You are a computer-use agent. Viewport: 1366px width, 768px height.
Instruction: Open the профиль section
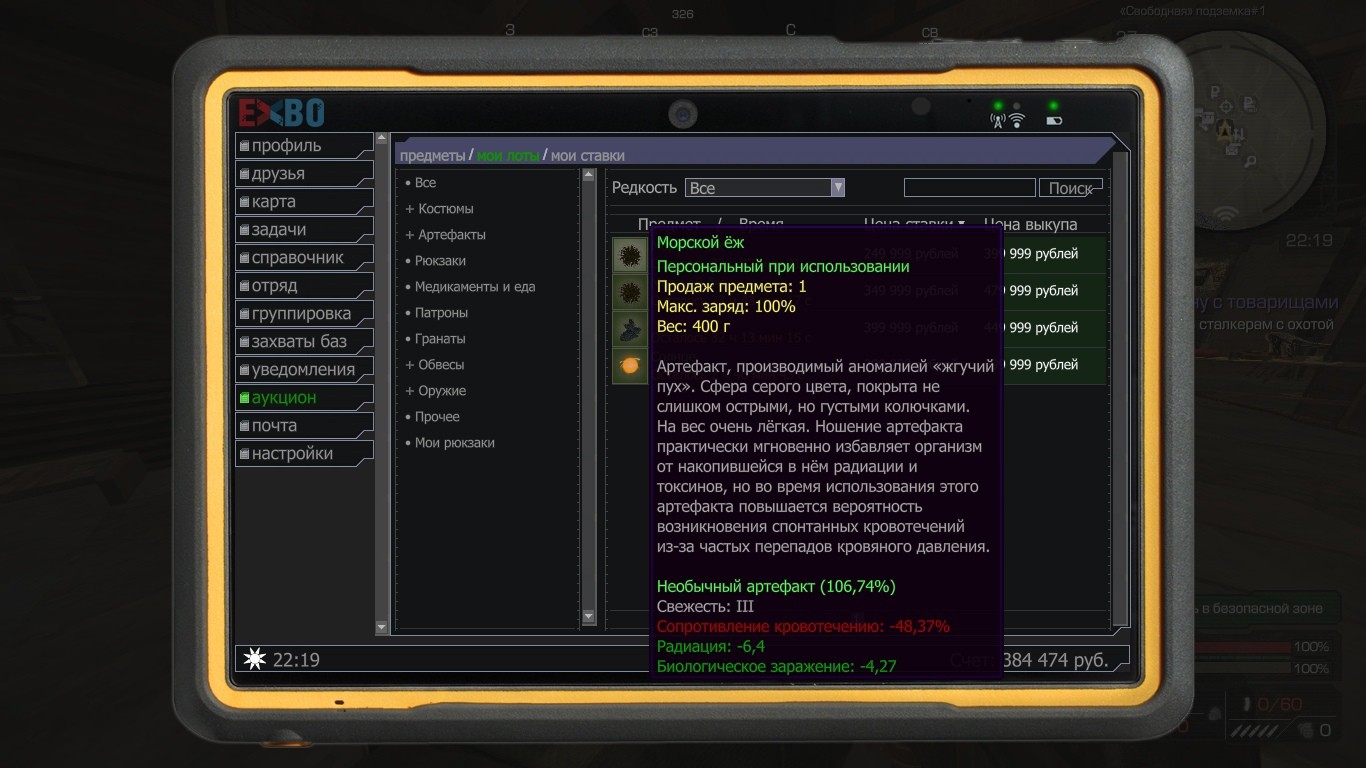coord(304,146)
